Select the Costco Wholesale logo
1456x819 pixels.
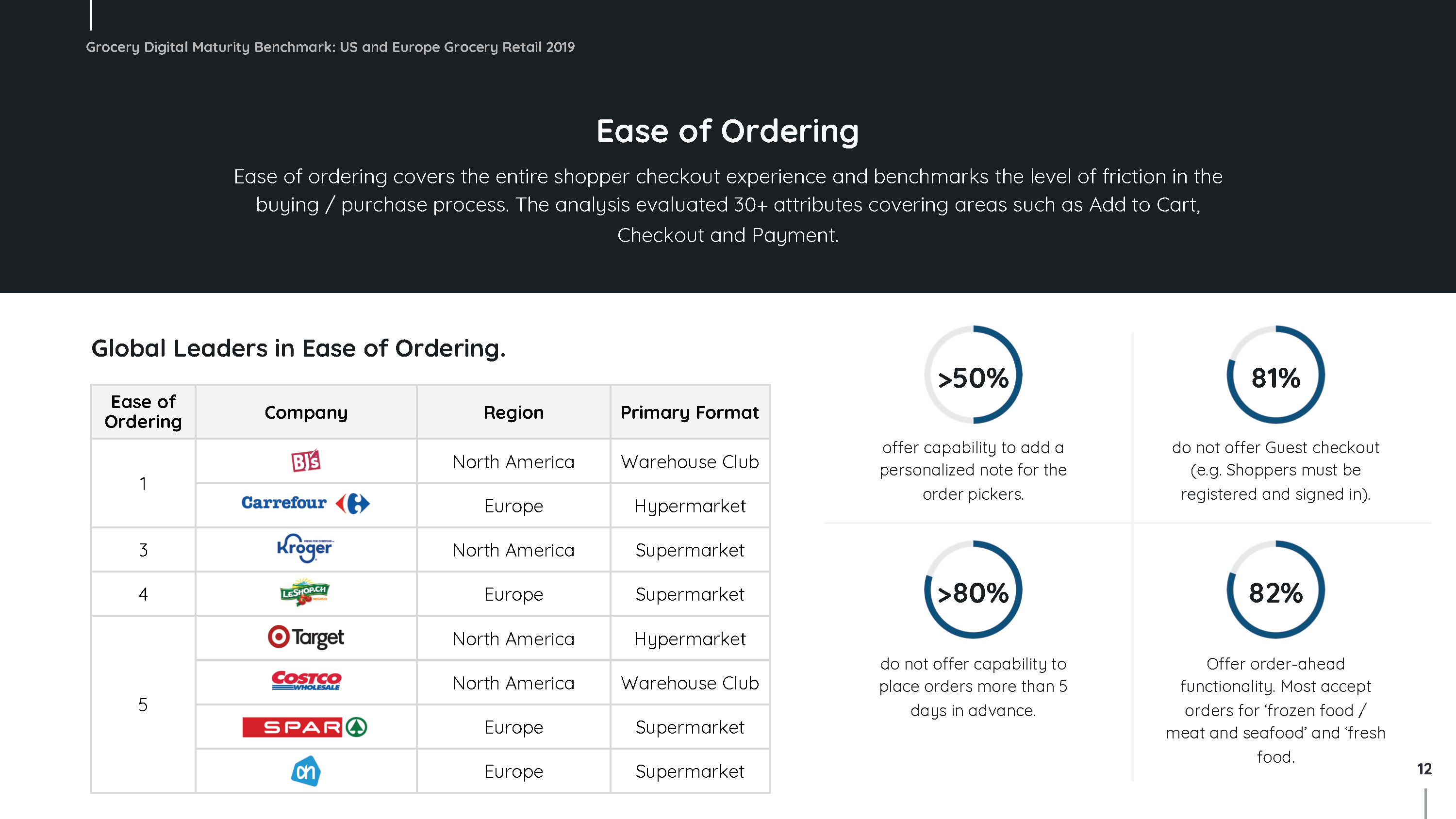click(306, 681)
